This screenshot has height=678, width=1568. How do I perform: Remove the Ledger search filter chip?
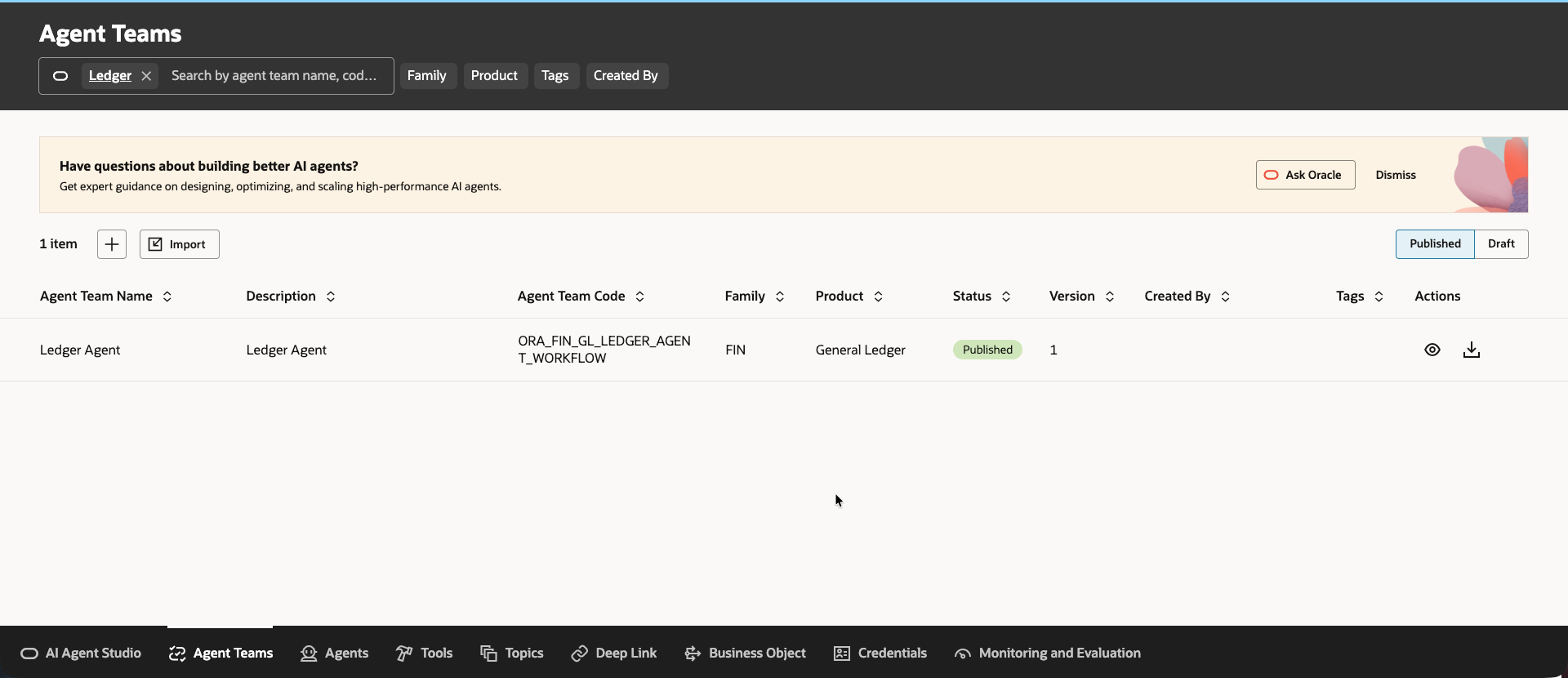point(146,76)
